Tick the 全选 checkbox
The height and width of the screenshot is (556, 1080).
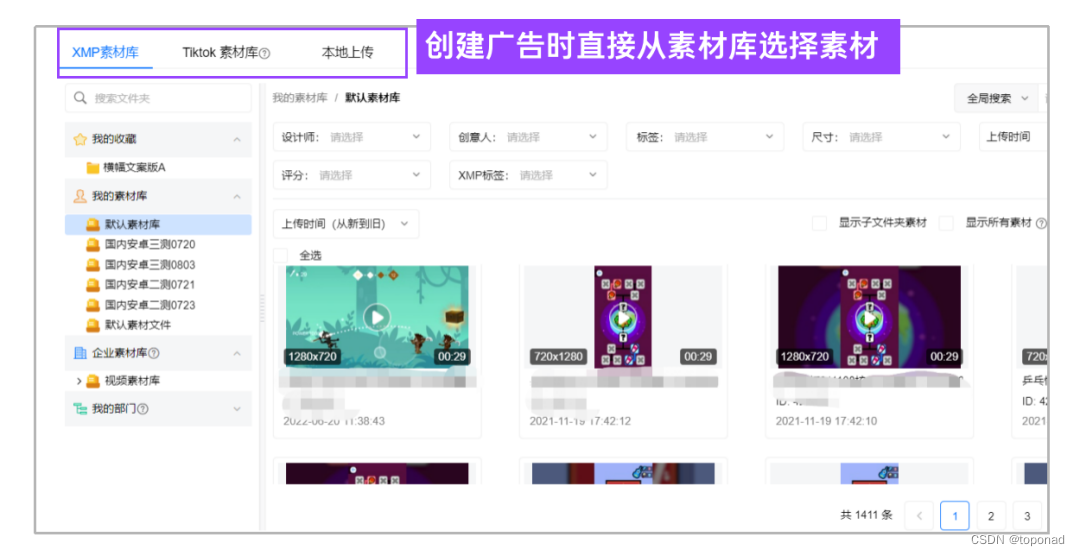[x=280, y=256]
